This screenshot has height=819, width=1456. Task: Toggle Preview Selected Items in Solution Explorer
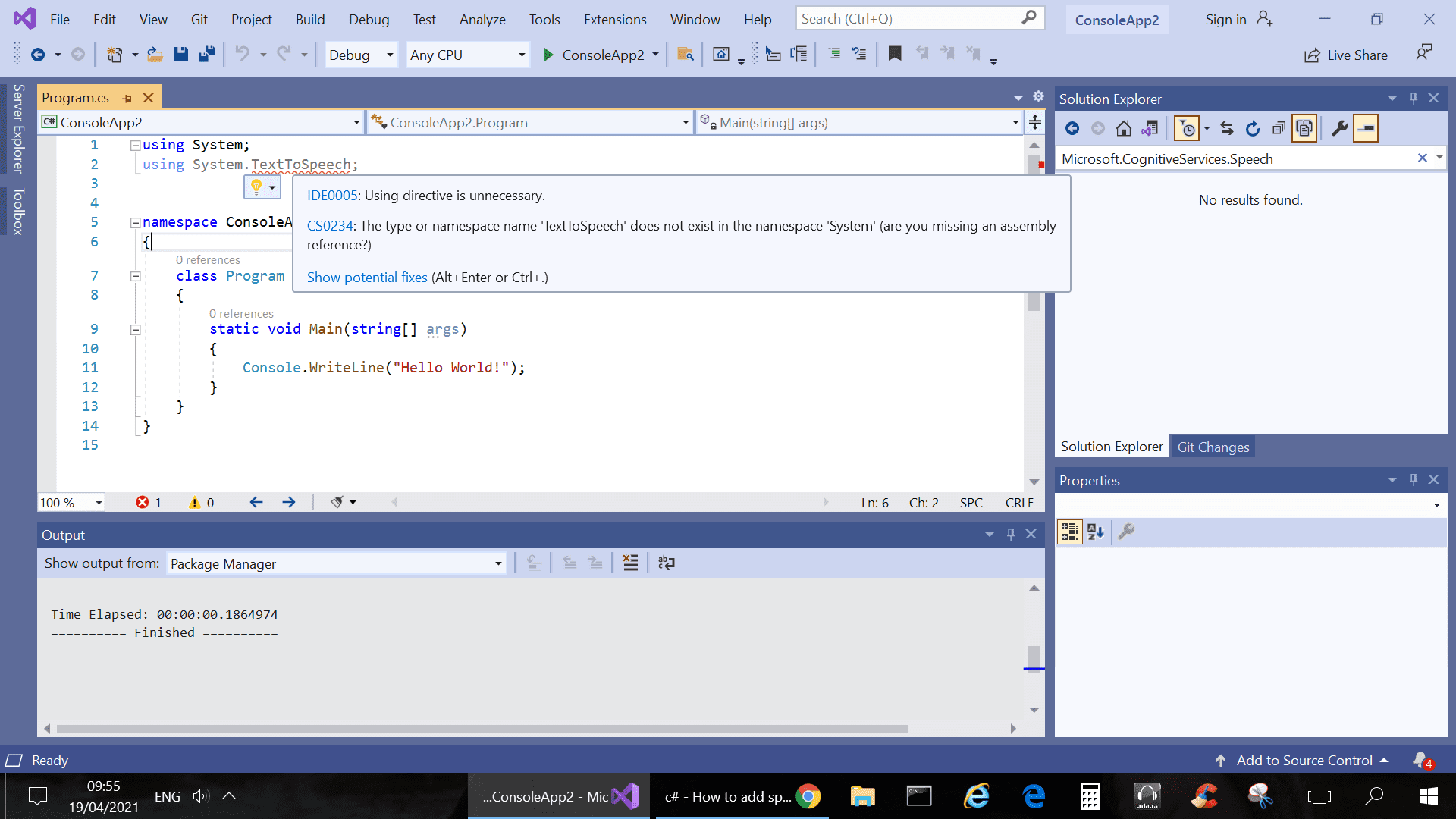(x=1366, y=129)
